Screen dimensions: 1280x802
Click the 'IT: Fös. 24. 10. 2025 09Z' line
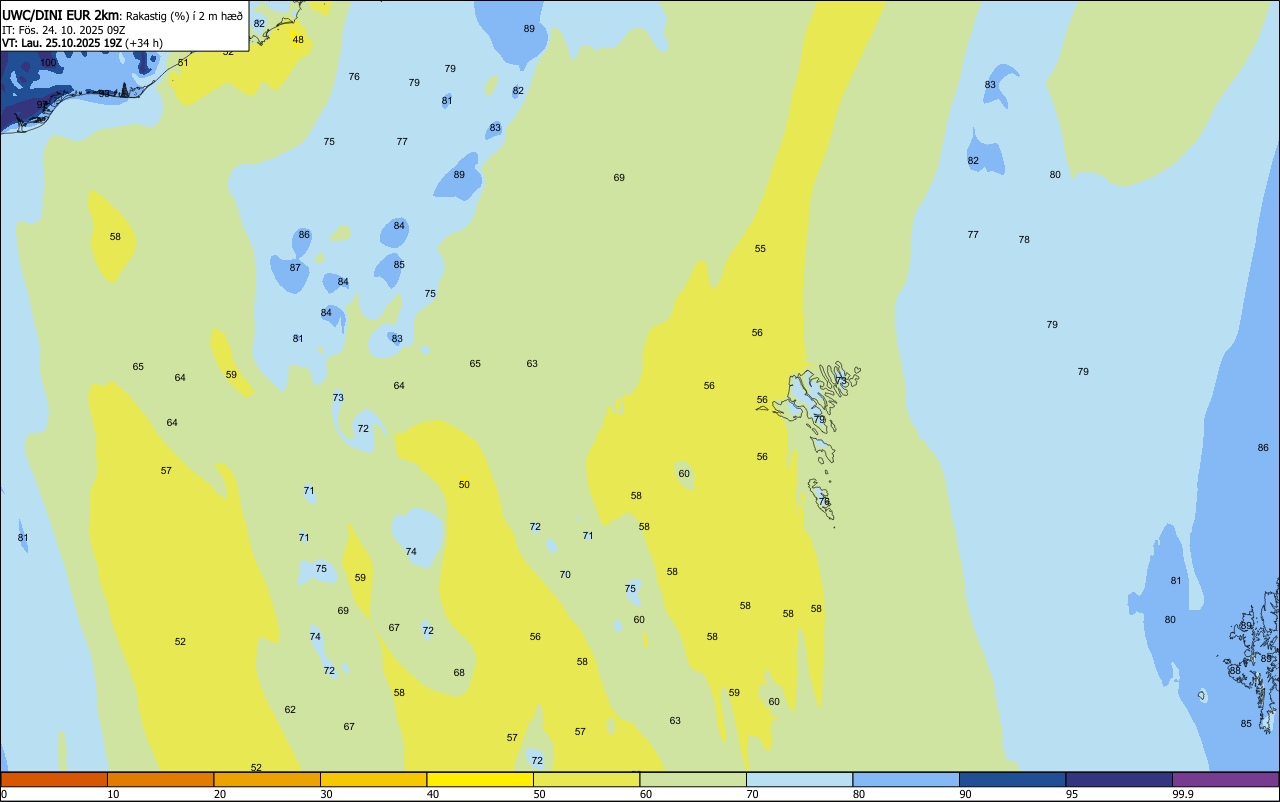point(63,30)
